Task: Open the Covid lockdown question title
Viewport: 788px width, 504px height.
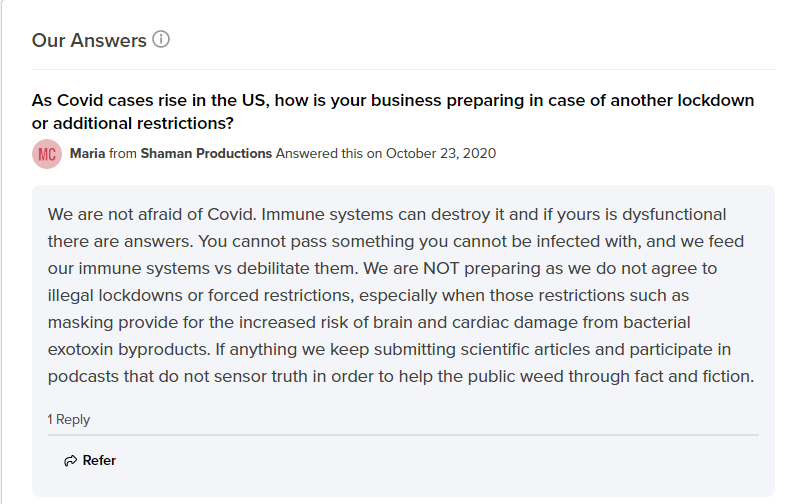Action: (392, 112)
